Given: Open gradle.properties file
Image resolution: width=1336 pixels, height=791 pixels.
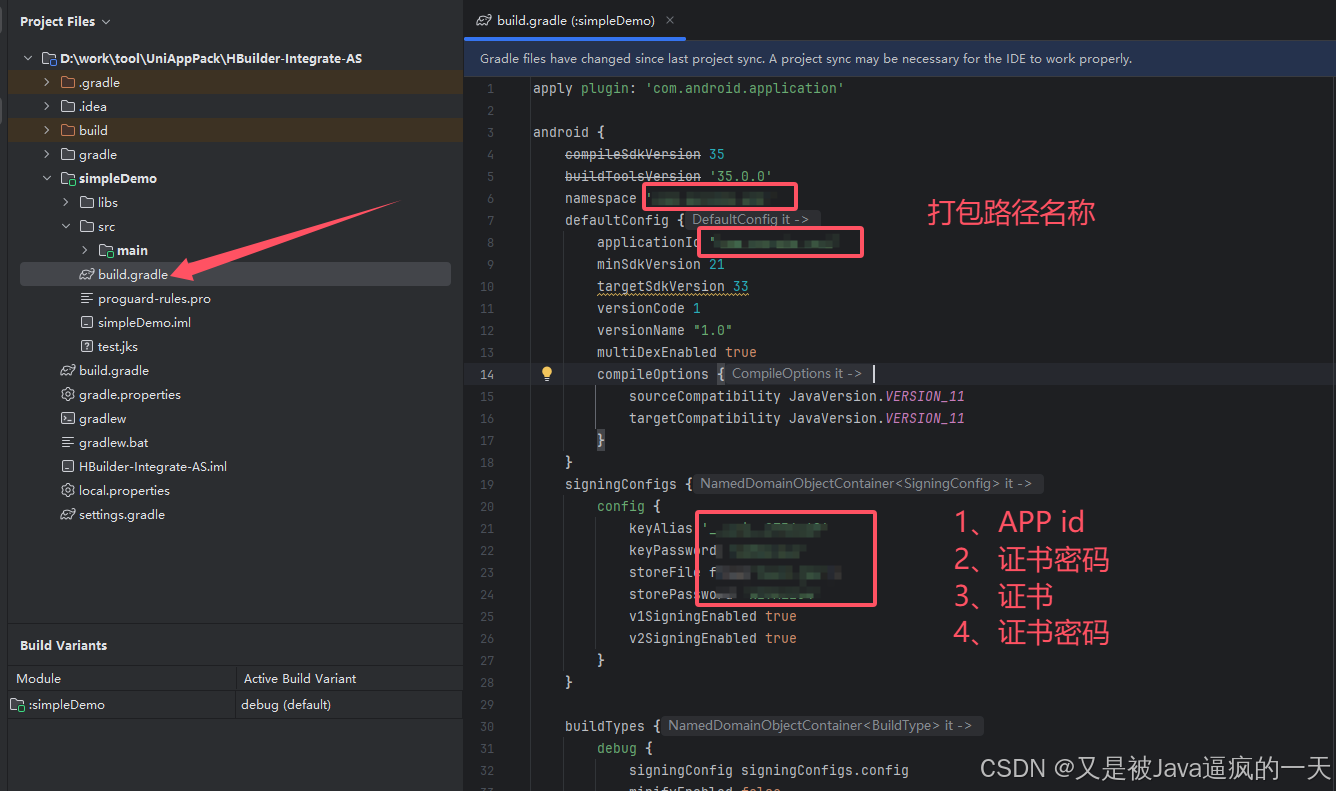Looking at the screenshot, I should 130,394.
